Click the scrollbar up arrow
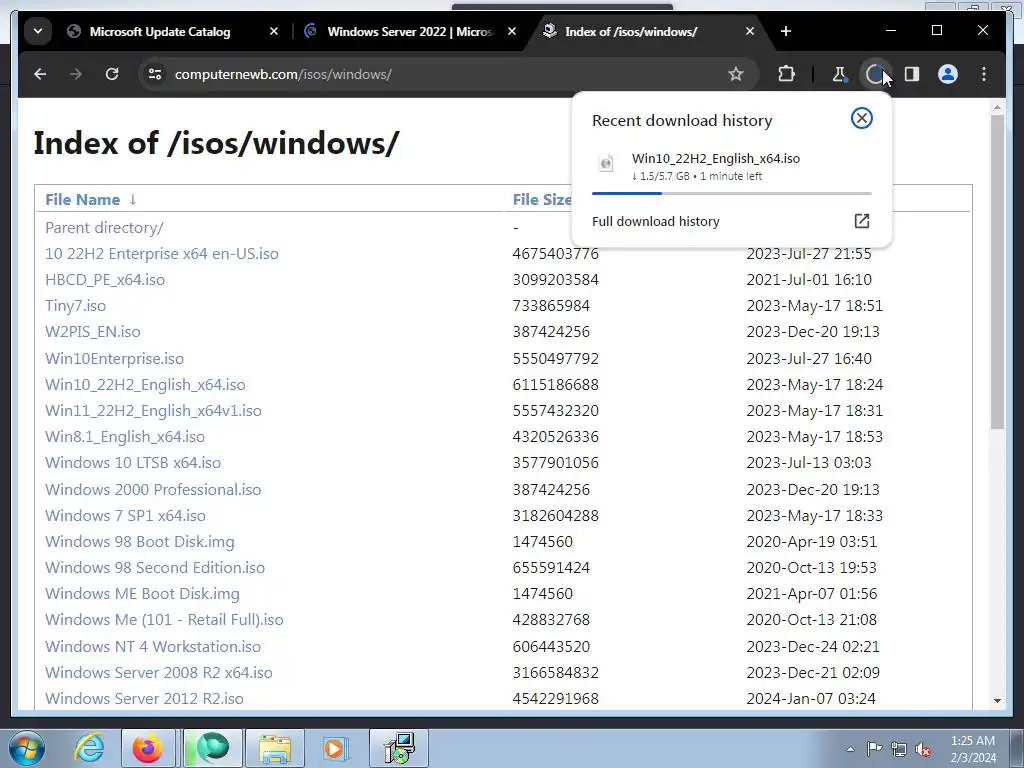The width and height of the screenshot is (1024, 768). (x=997, y=106)
